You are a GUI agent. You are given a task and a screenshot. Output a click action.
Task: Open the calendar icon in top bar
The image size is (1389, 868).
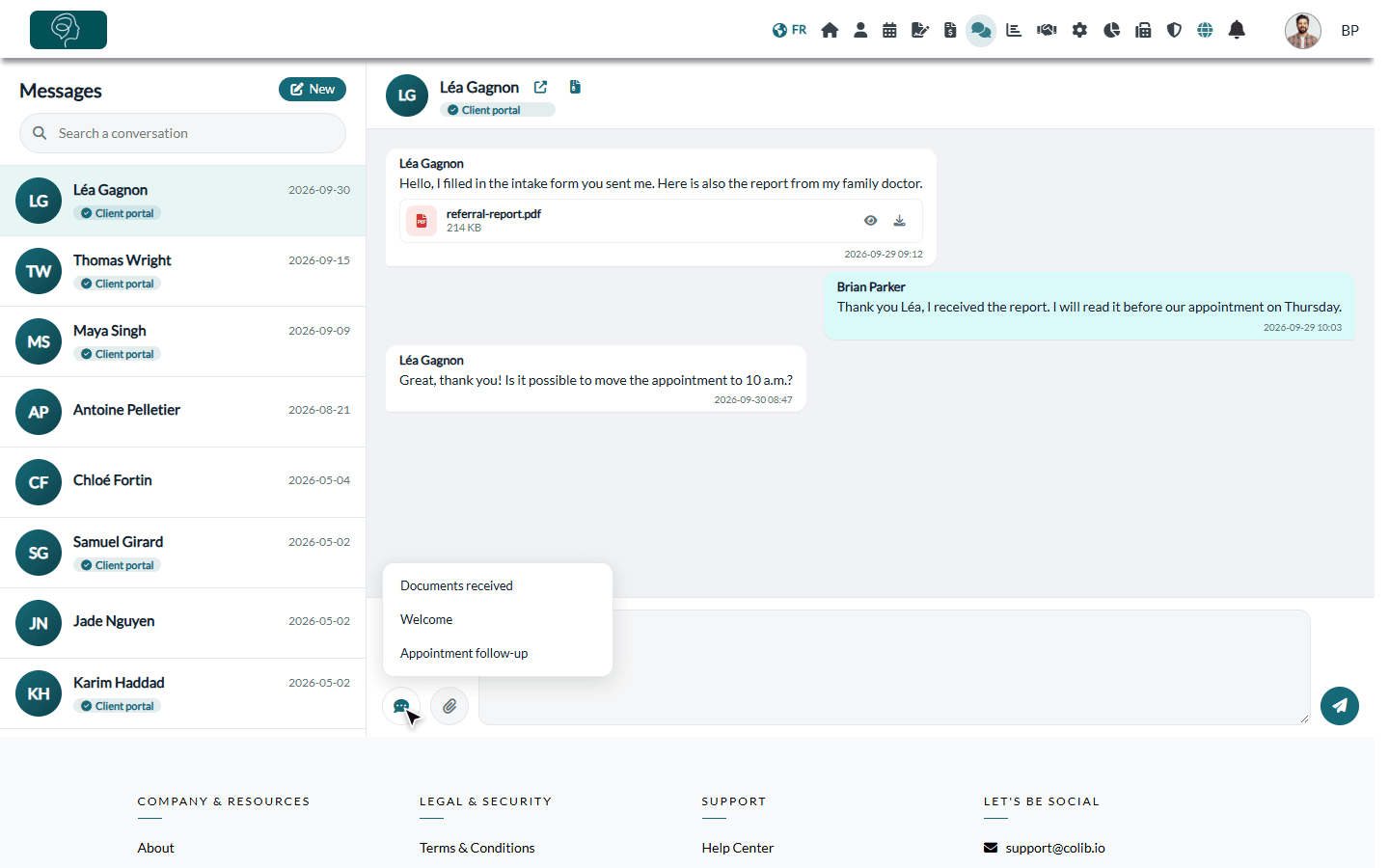889,30
